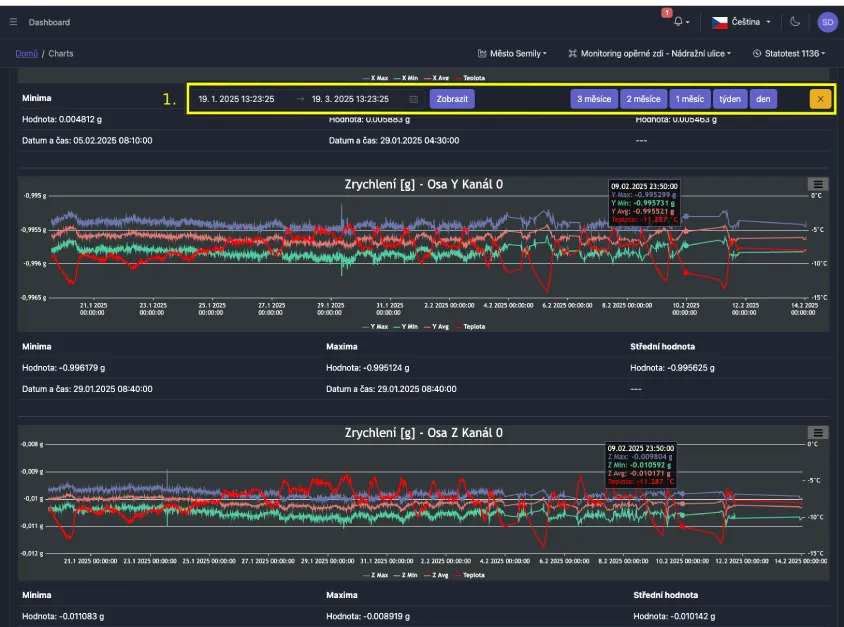Click the start date input field
Image resolution: width=844 pixels, height=627 pixels.
click(237, 99)
